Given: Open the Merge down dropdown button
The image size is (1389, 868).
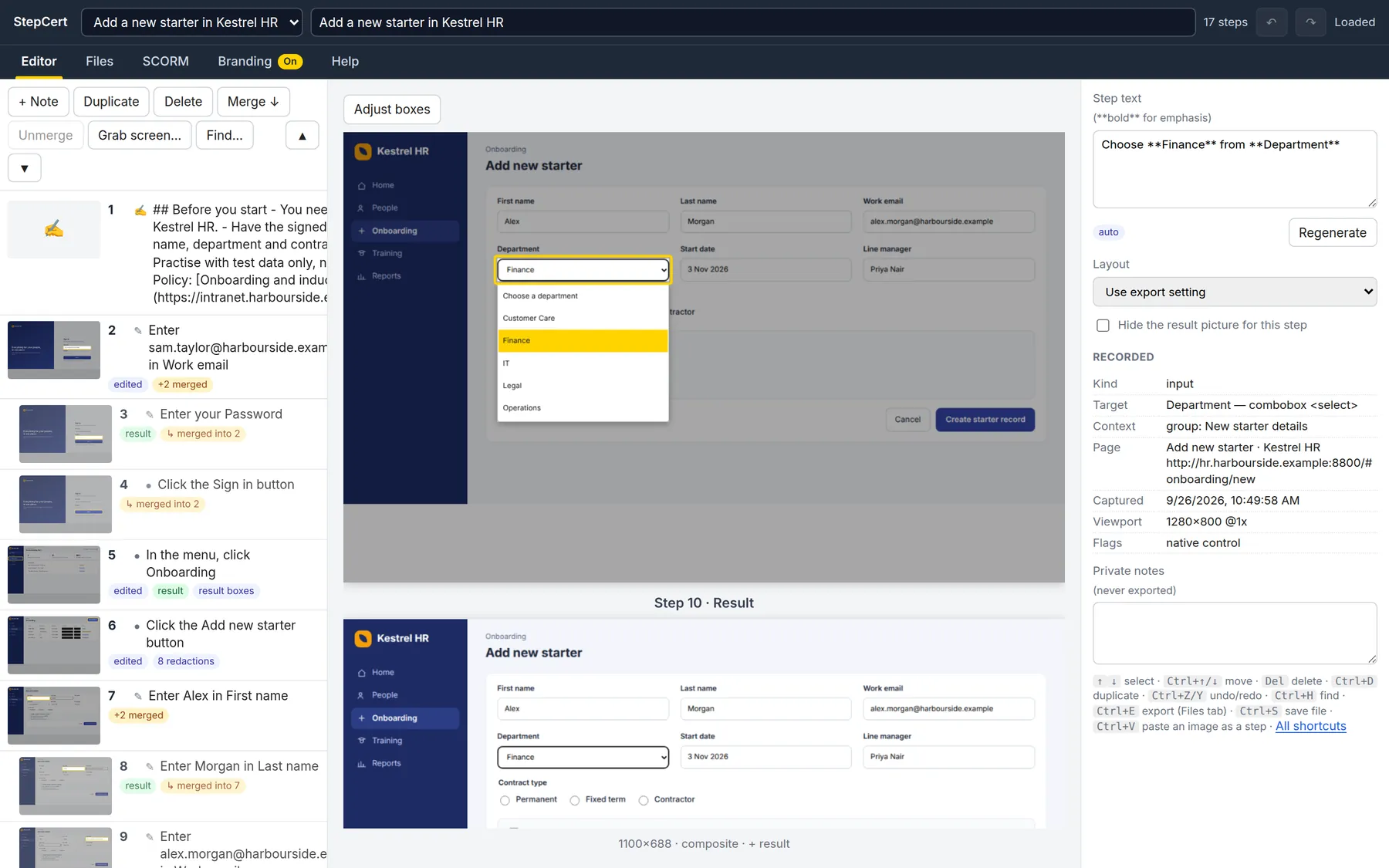Looking at the screenshot, I should coord(253,102).
